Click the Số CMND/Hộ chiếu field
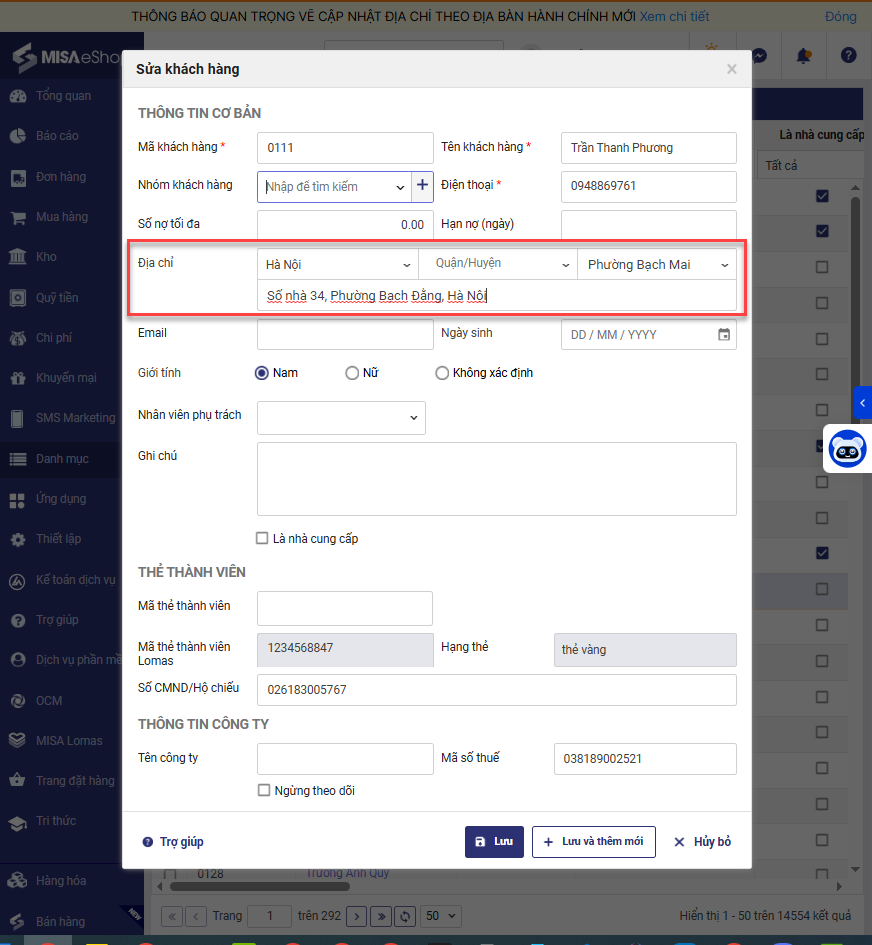872x945 pixels. point(497,689)
